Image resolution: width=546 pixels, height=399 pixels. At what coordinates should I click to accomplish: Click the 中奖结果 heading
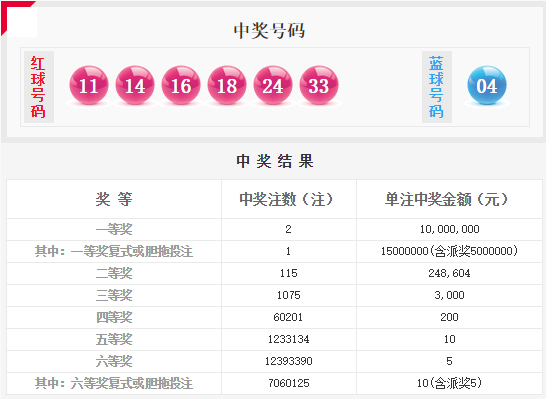tap(275, 161)
